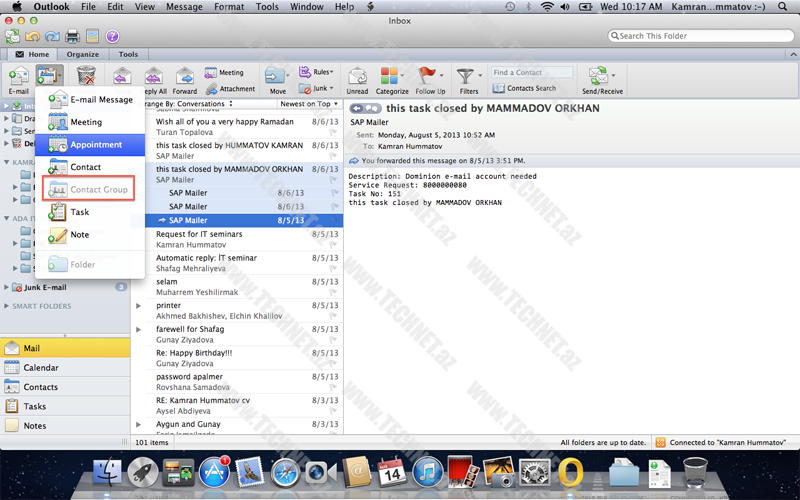The image size is (800, 500).
Task: Click the Forward message icon
Action: point(185,78)
